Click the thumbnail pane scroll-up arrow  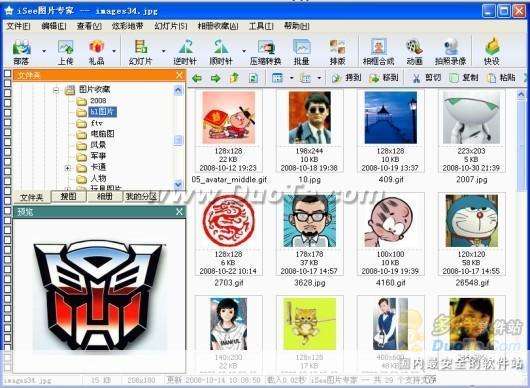(x=521, y=95)
